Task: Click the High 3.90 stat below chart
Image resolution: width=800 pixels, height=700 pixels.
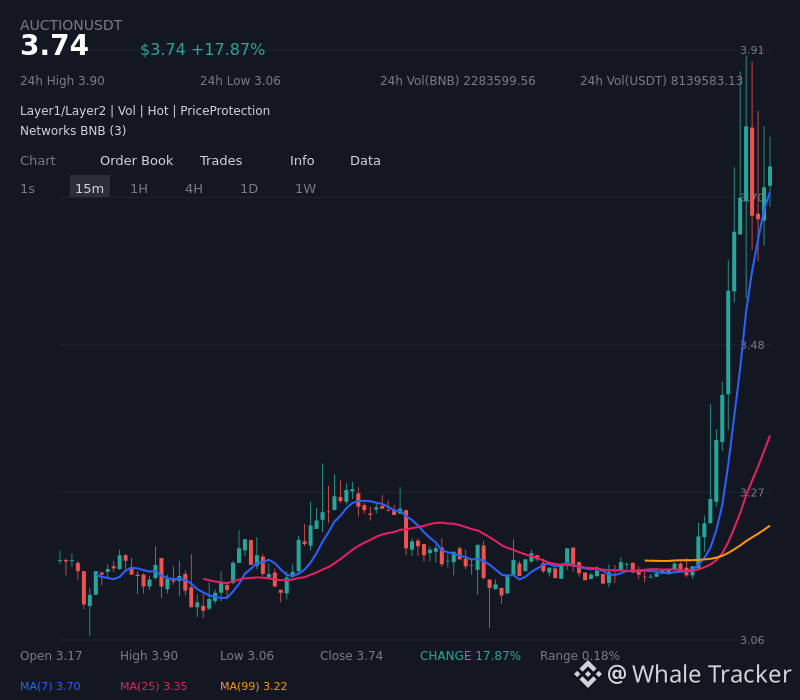Action: 149,656
